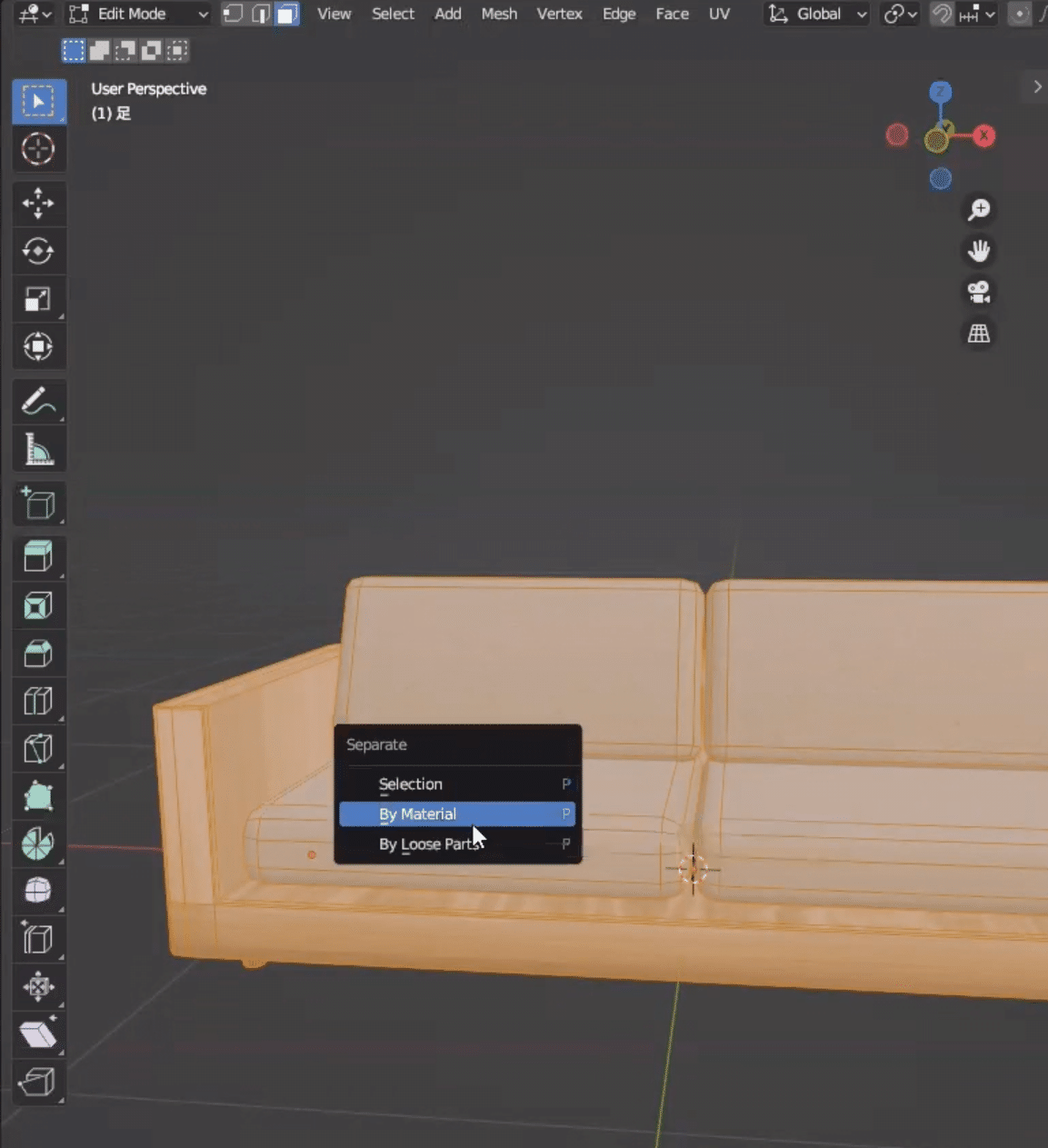
Task: Select the Inset Faces tool
Action: tap(38, 604)
